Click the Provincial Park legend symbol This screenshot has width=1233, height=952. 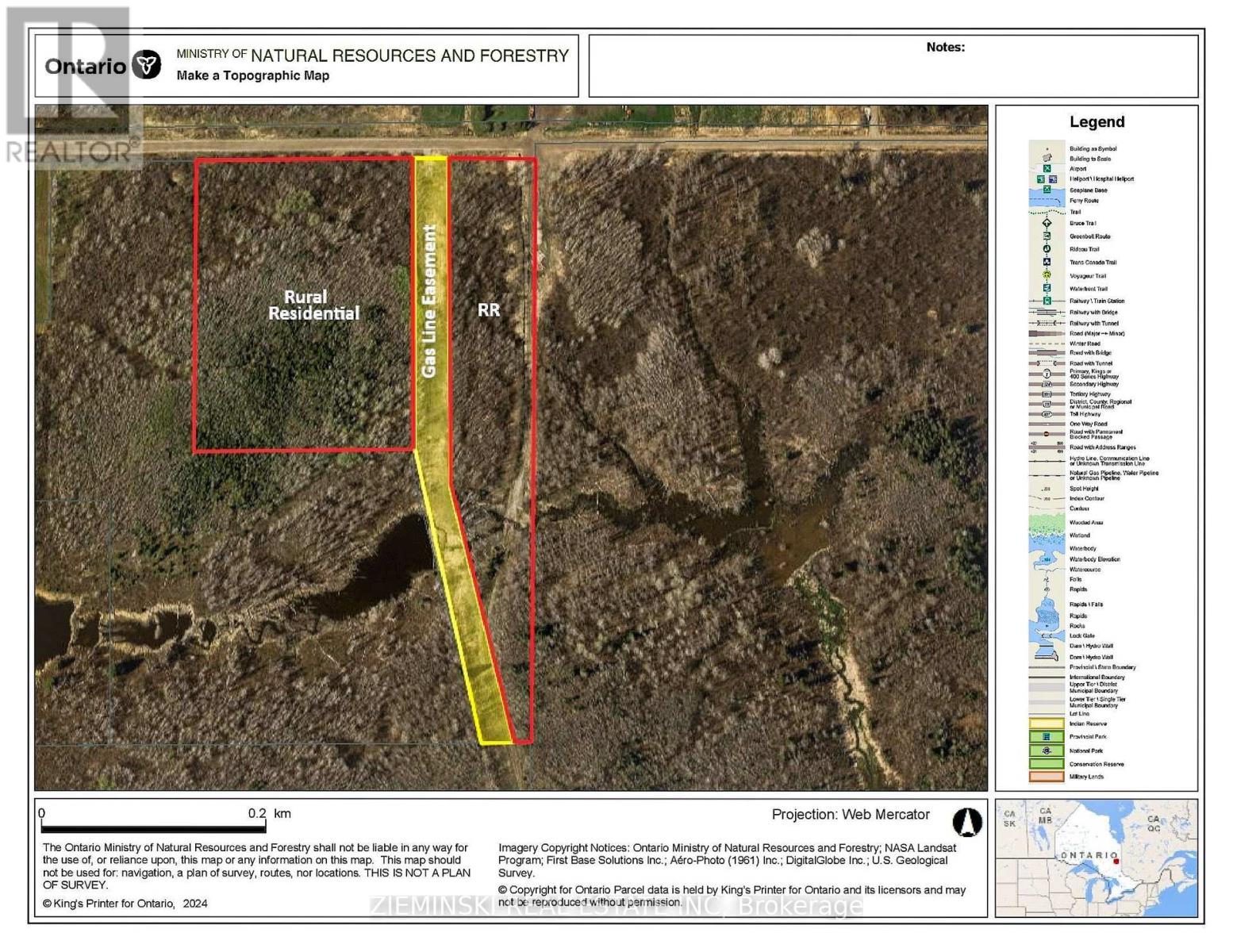(x=1047, y=737)
